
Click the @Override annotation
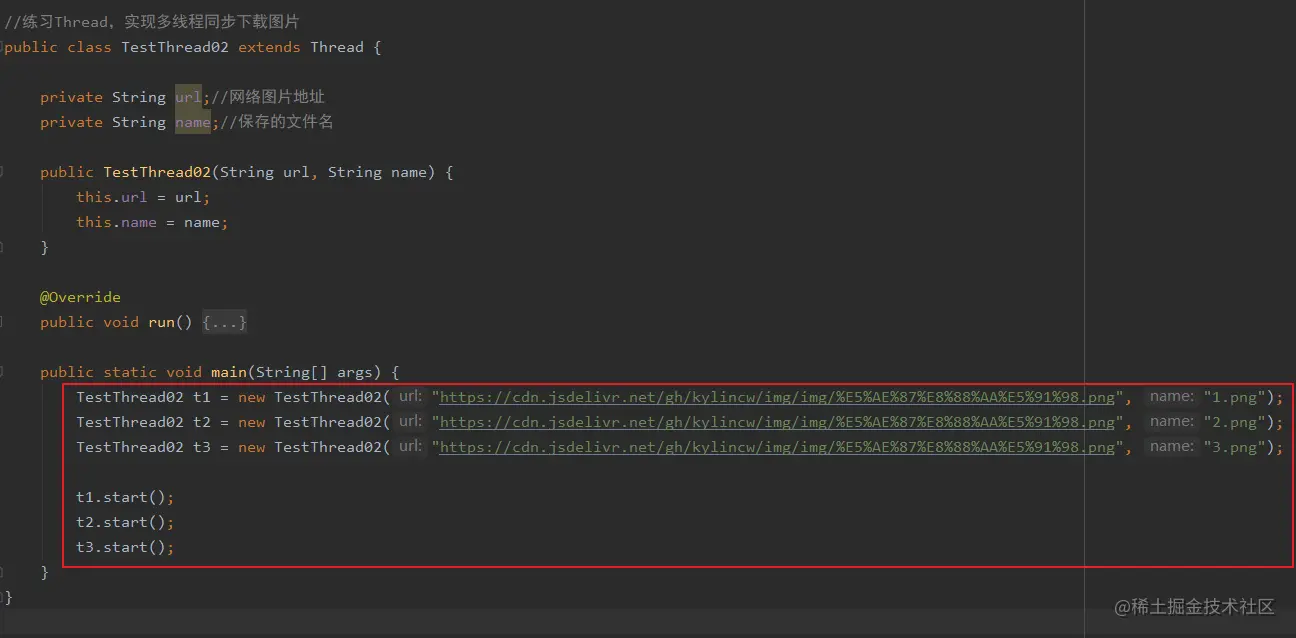pyautogui.click(x=80, y=297)
